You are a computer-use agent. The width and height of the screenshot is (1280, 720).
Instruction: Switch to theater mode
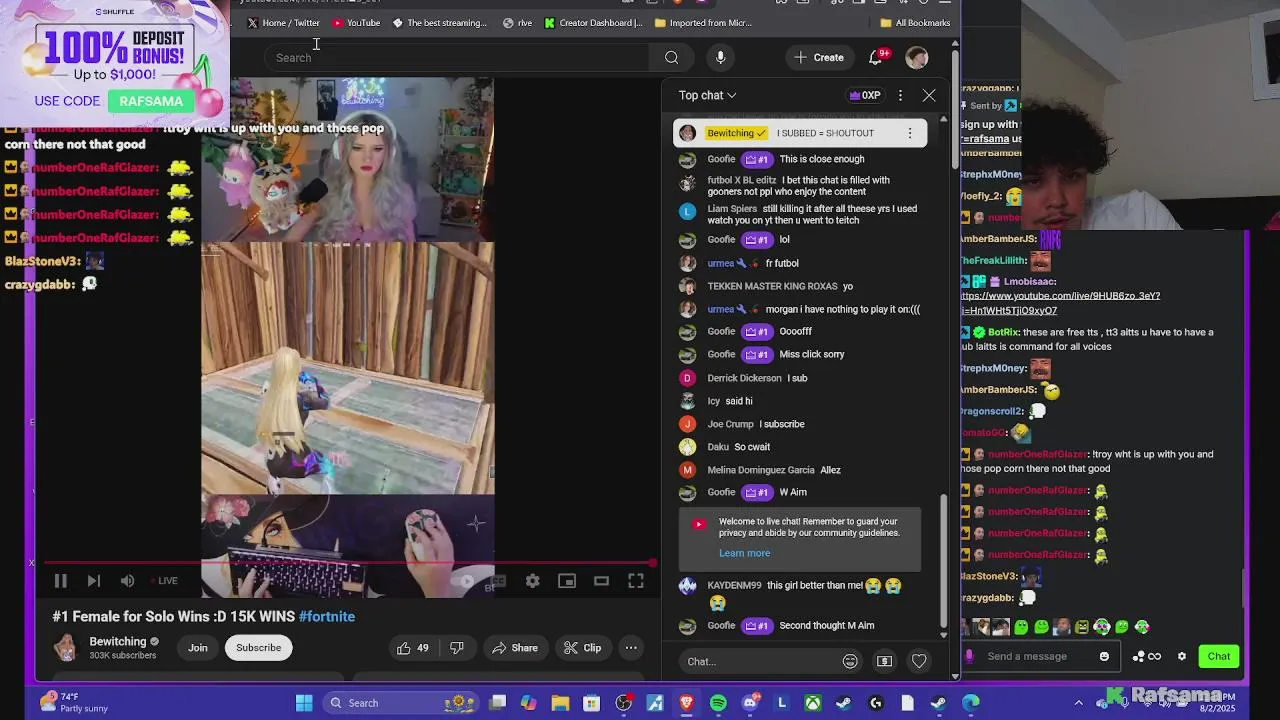coord(601,581)
